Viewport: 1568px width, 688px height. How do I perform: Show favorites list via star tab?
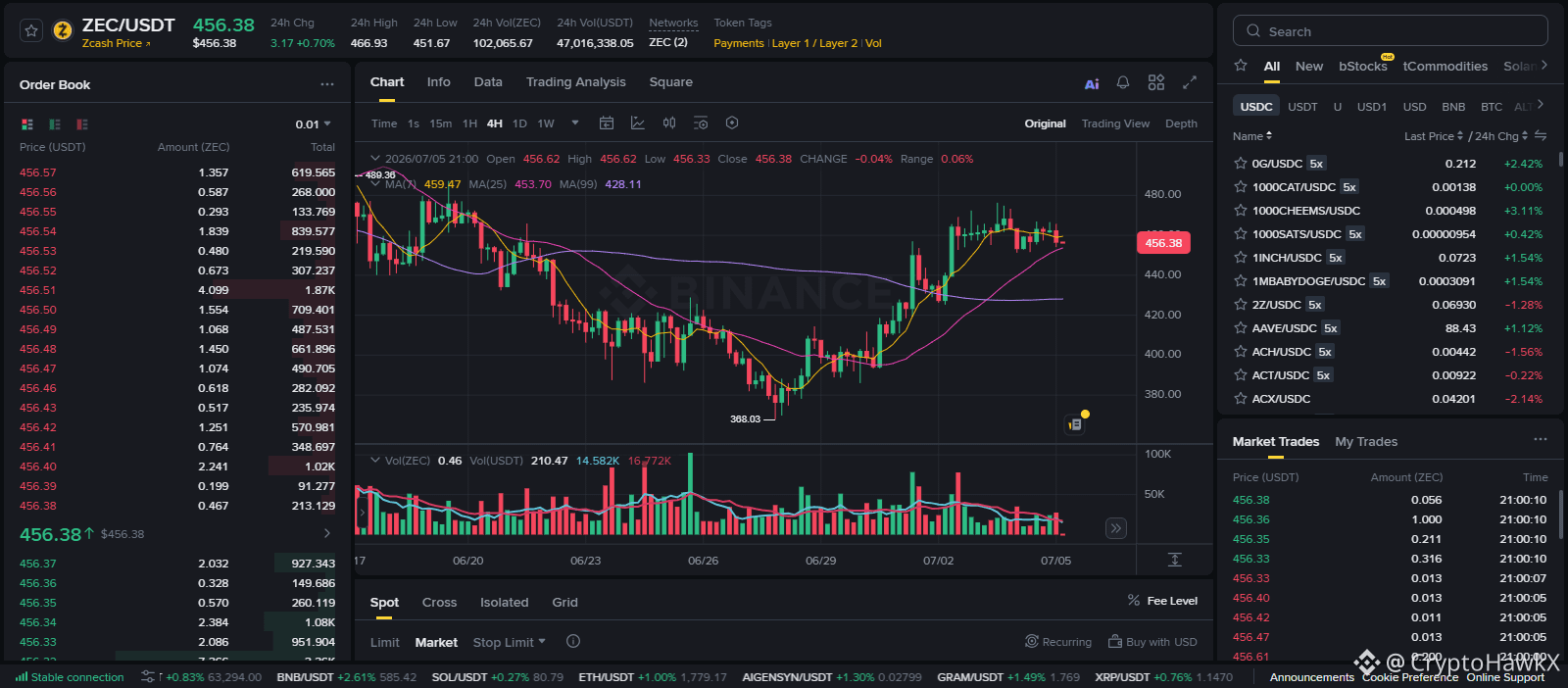(x=1241, y=66)
